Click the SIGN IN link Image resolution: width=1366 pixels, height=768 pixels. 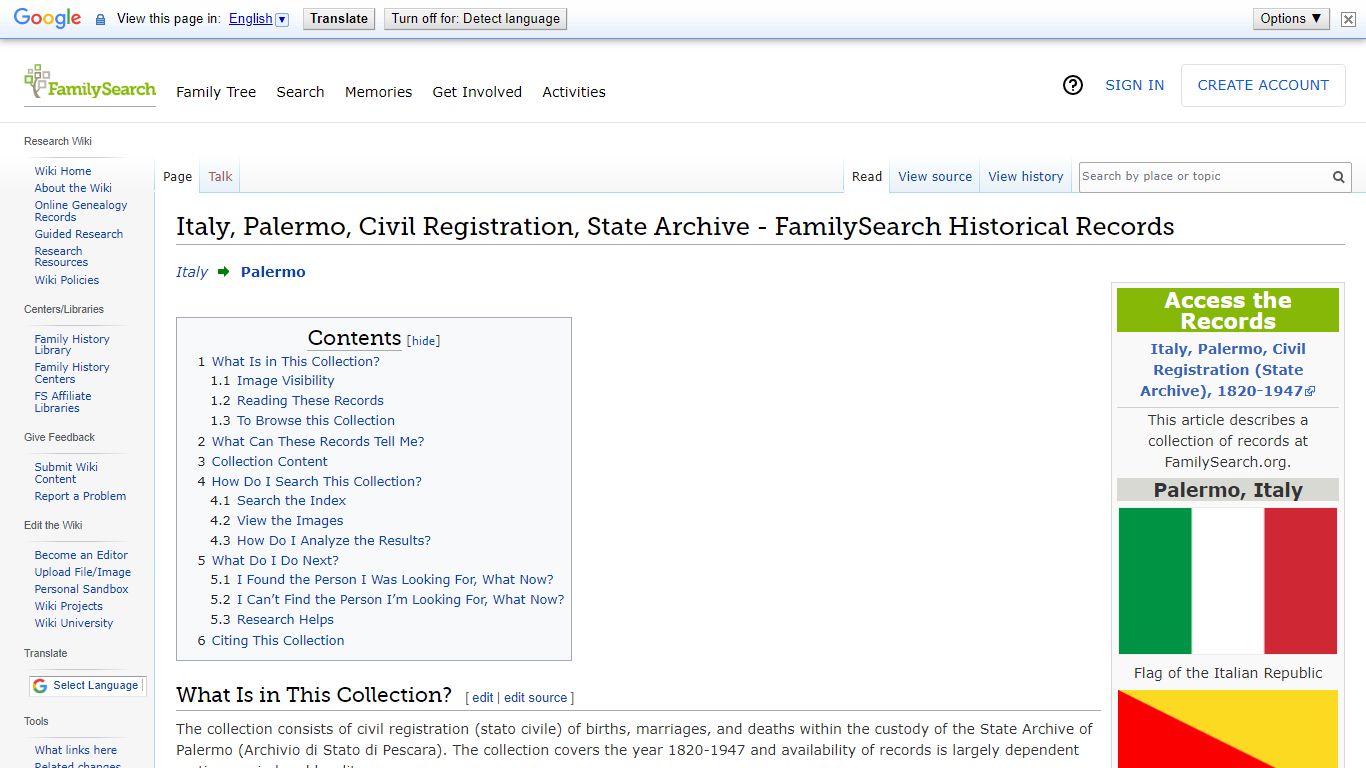point(1135,85)
